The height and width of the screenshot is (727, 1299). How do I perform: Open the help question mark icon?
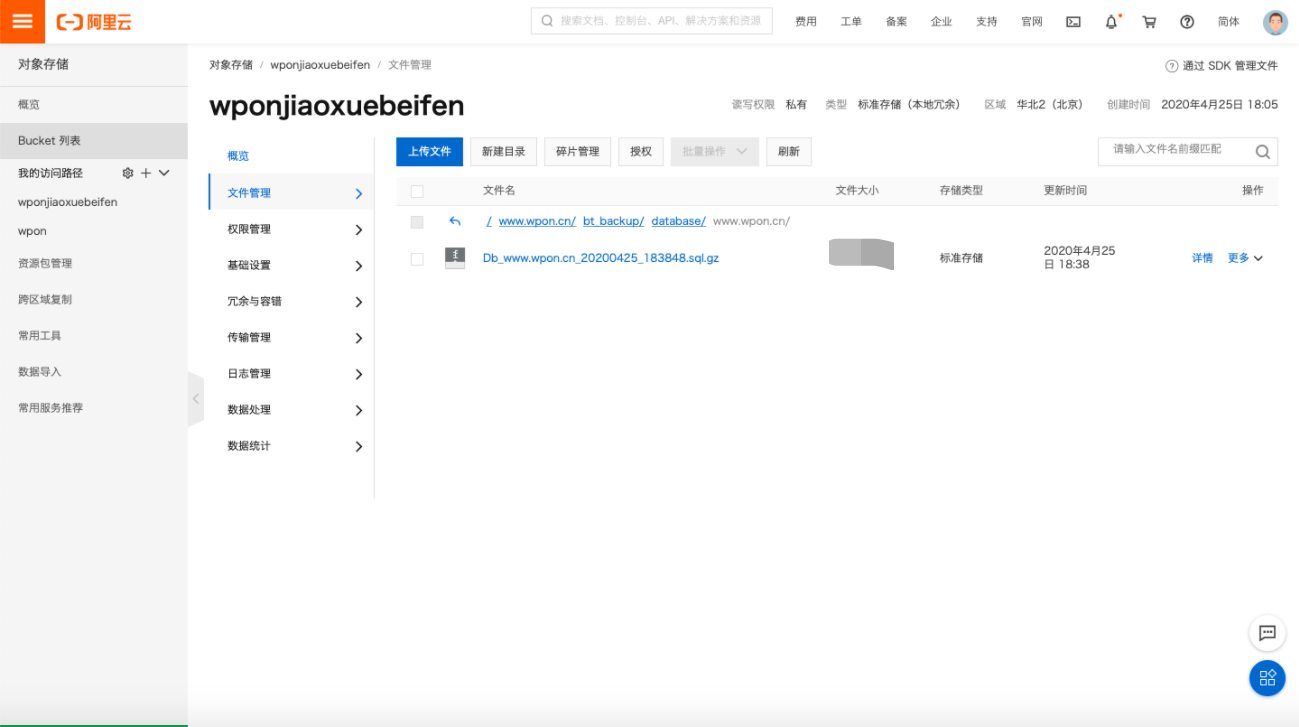(x=1187, y=22)
